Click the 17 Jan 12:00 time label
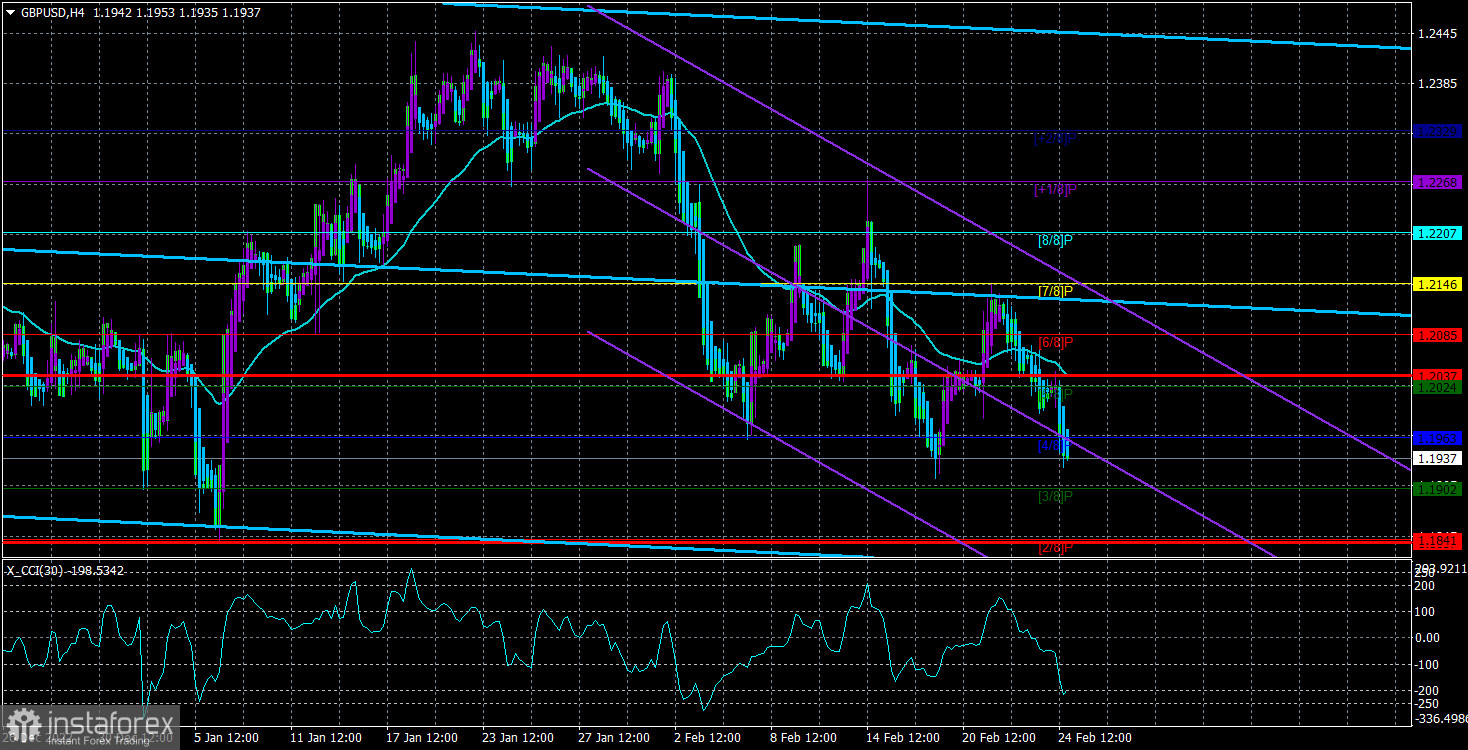The width and height of the screenshot is (1468, 750). (x=420, y=738)
